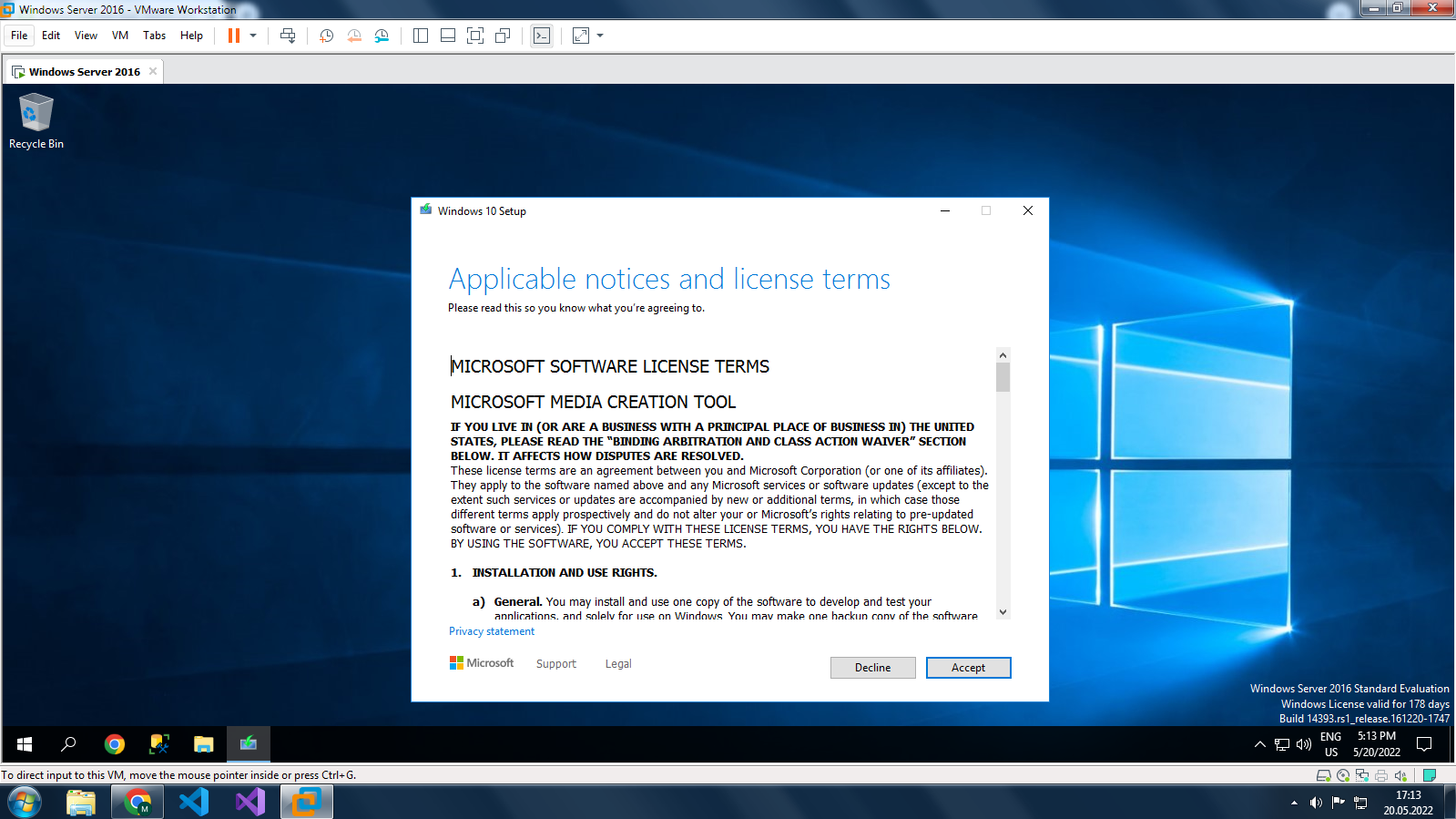Open search from the guest taskbar

pos(68,744)
